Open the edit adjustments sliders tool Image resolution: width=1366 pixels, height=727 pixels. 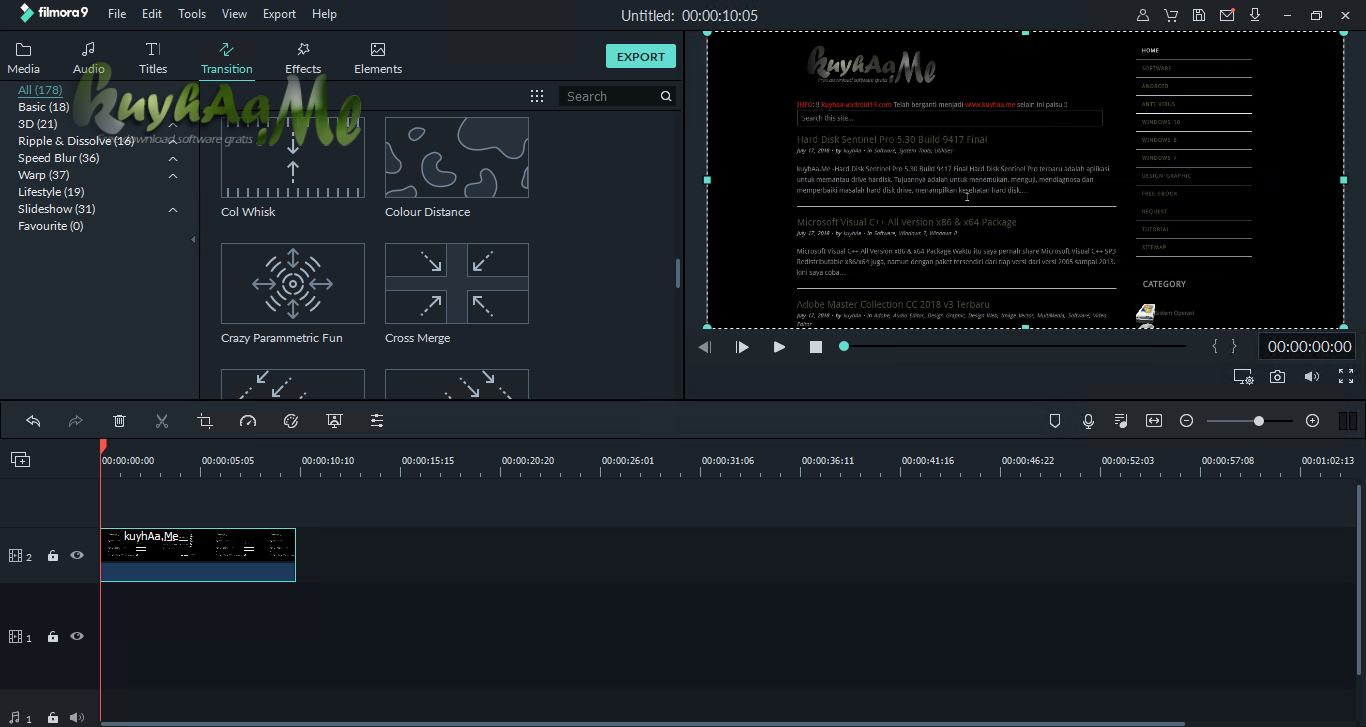coord(377,421)
